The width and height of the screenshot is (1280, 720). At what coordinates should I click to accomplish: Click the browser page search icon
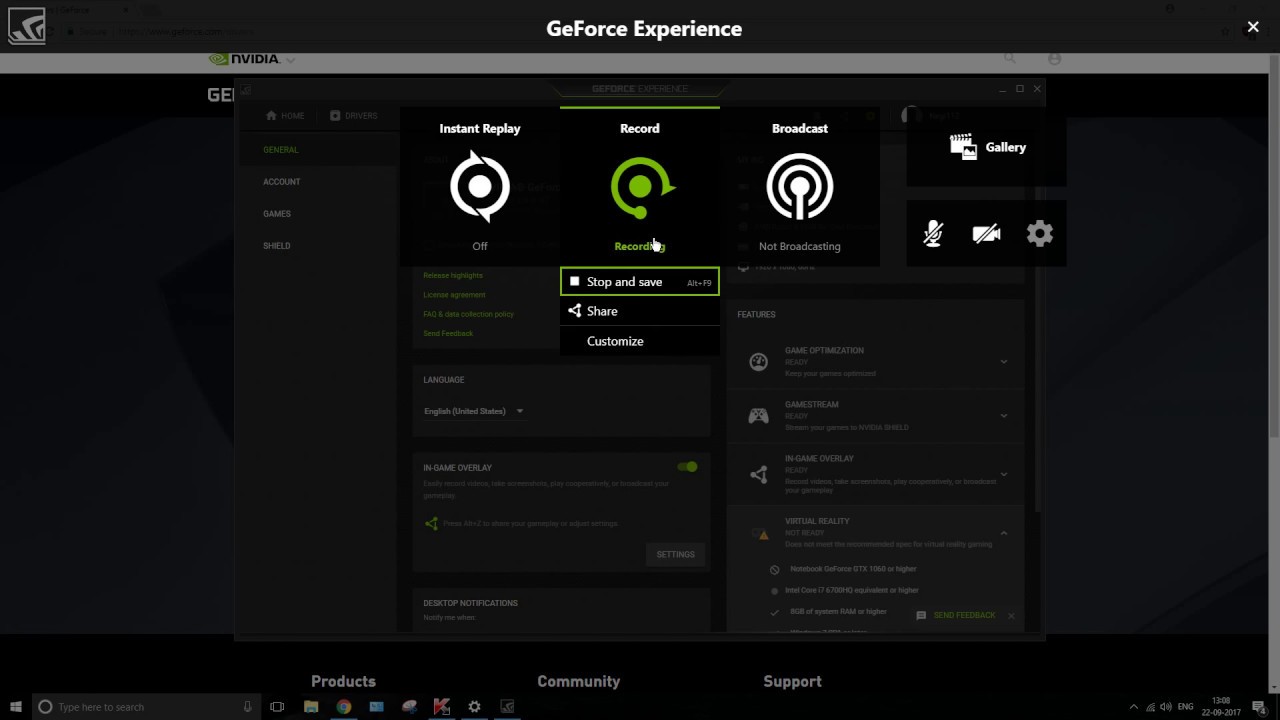point(1010,59)
